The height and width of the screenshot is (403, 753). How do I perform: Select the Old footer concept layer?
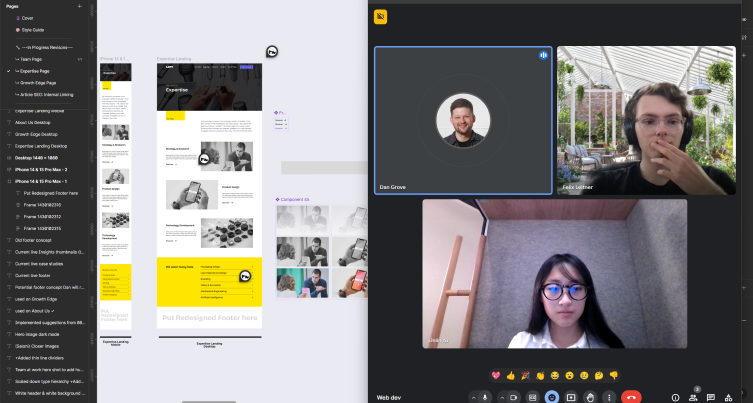[x=33, y=240]
